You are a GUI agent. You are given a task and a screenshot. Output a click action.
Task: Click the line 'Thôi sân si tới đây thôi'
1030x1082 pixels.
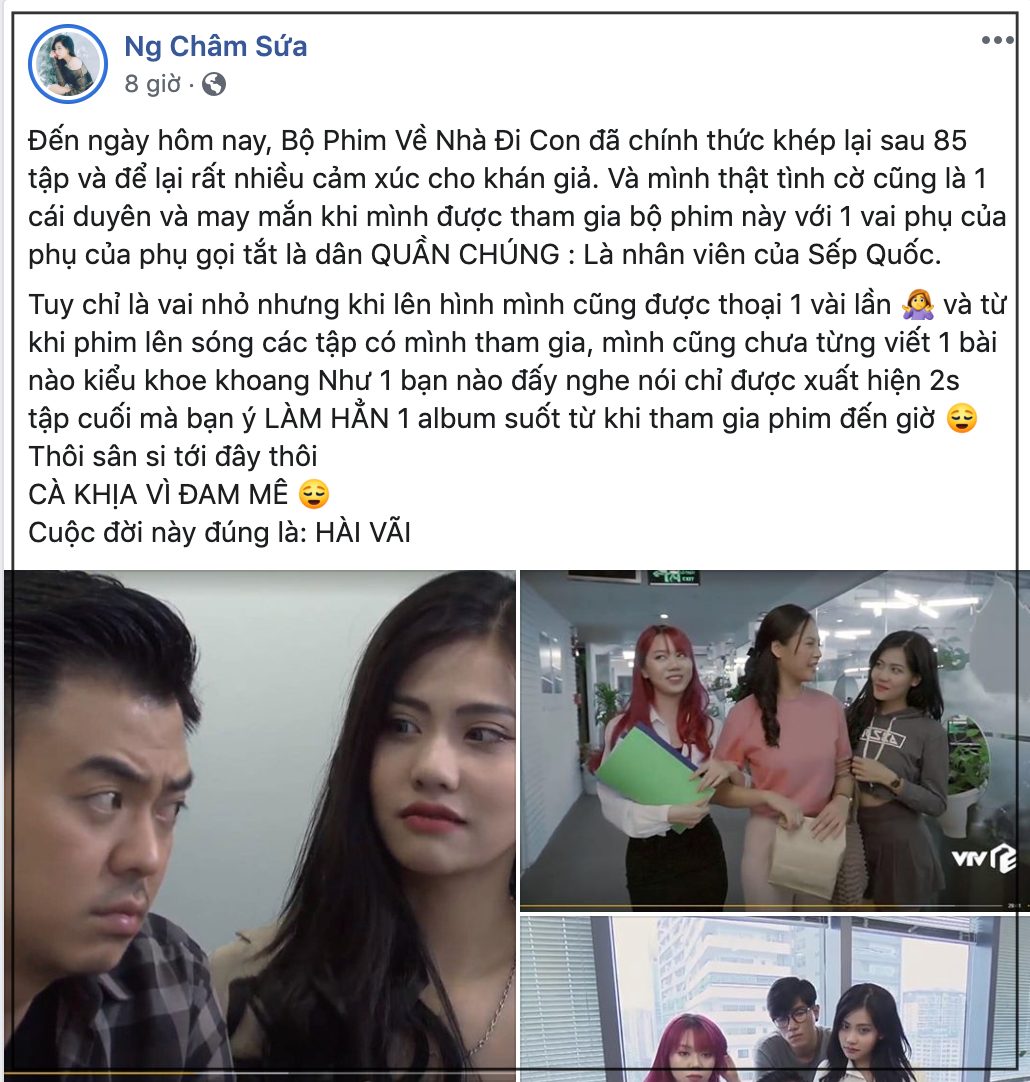(x=172, y=457)
